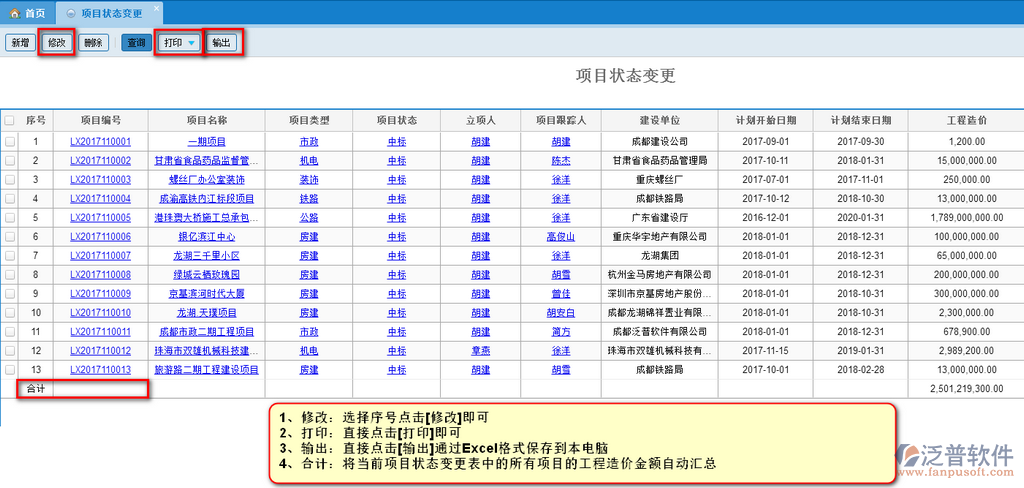Viewport: 1024px width, 488px height.
Task: Click tracker link 高俊山 in row 6
Action: [560, 237]
